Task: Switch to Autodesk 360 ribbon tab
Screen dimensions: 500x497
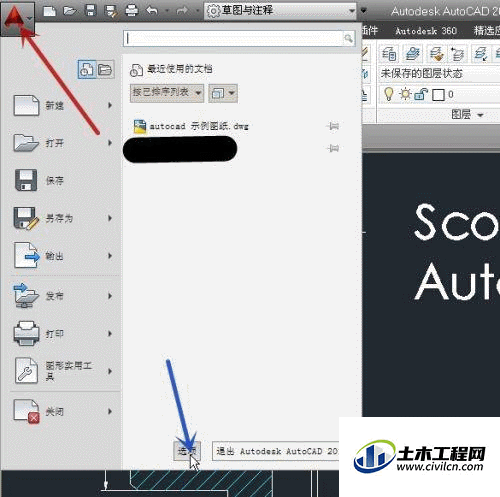Action: (426, 31)
